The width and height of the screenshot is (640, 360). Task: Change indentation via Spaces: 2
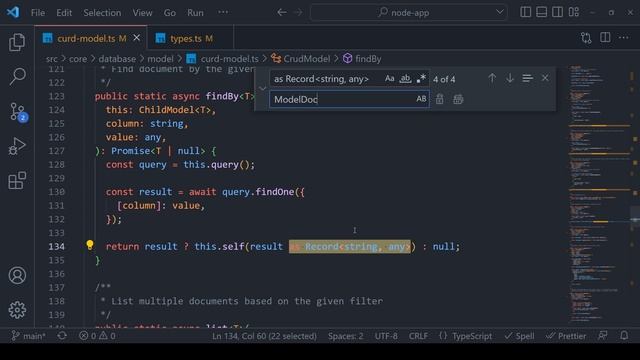pyautogui.click(x=345, y=336)
